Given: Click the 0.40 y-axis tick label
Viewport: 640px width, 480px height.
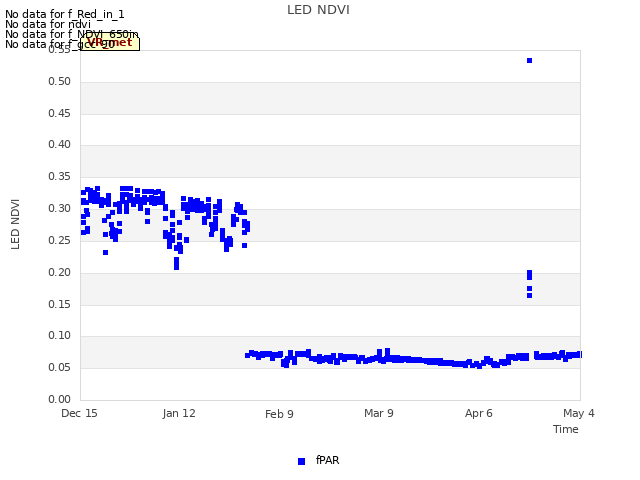Looking at the screenshot, I should (60, 144).
